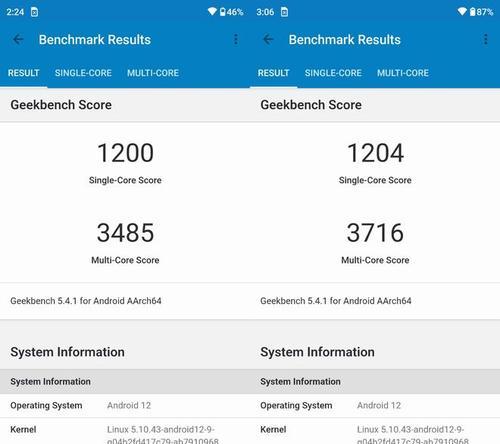This screenshot has width=500, height=444.
Task: Switch to SINGLE-CORE tab on left screen
Action: point(83,73)
